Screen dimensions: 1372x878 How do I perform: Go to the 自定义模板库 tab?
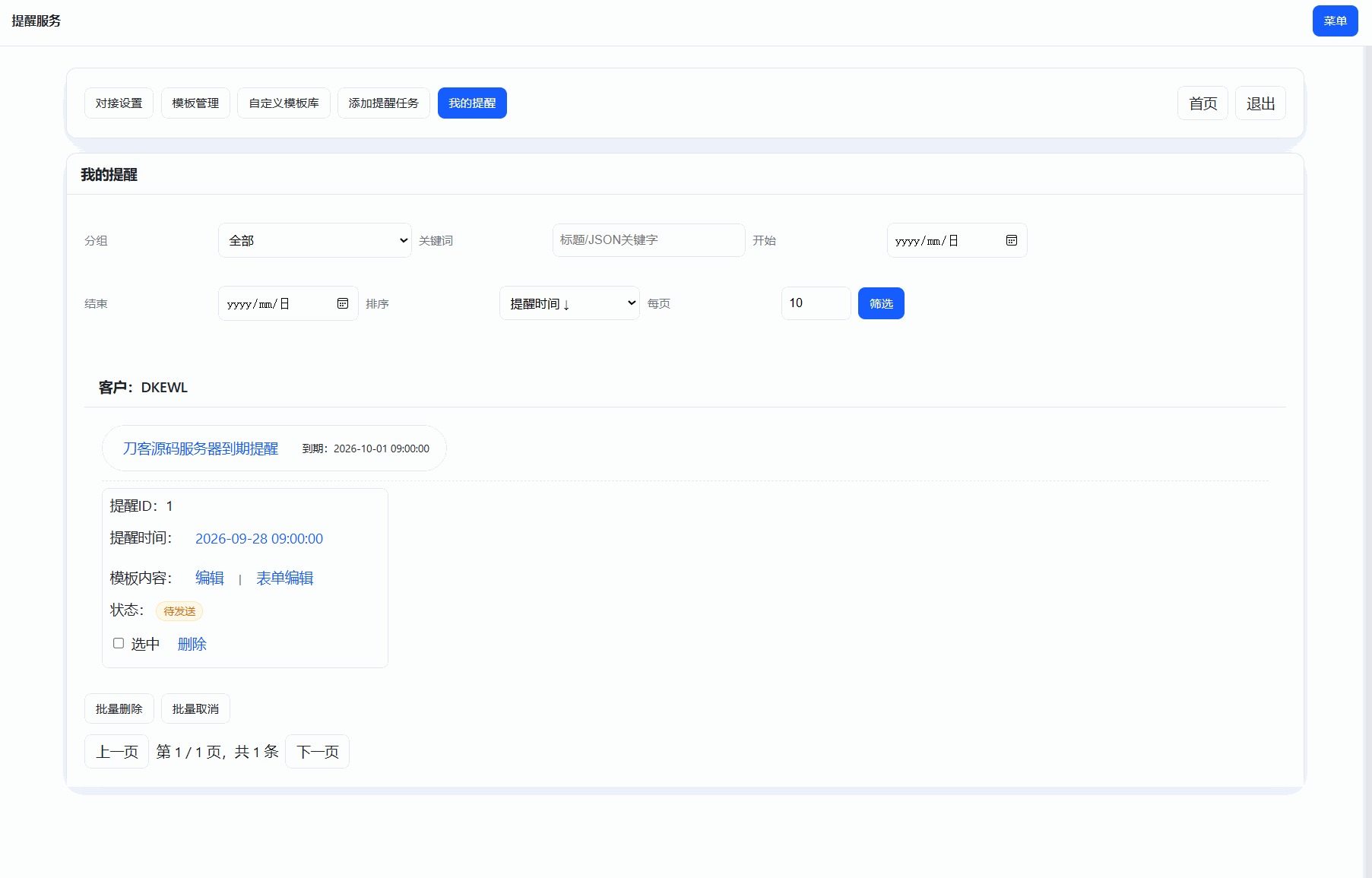pos(284,103)
